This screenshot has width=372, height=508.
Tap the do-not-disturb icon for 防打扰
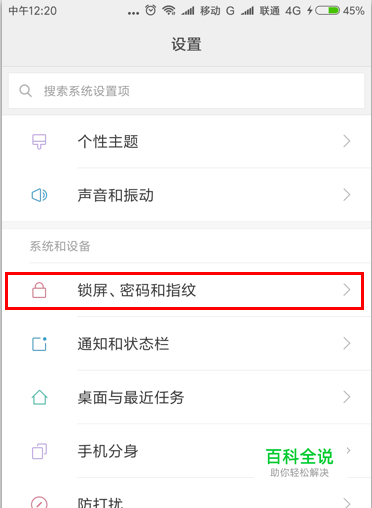click(x=39, y=503)
